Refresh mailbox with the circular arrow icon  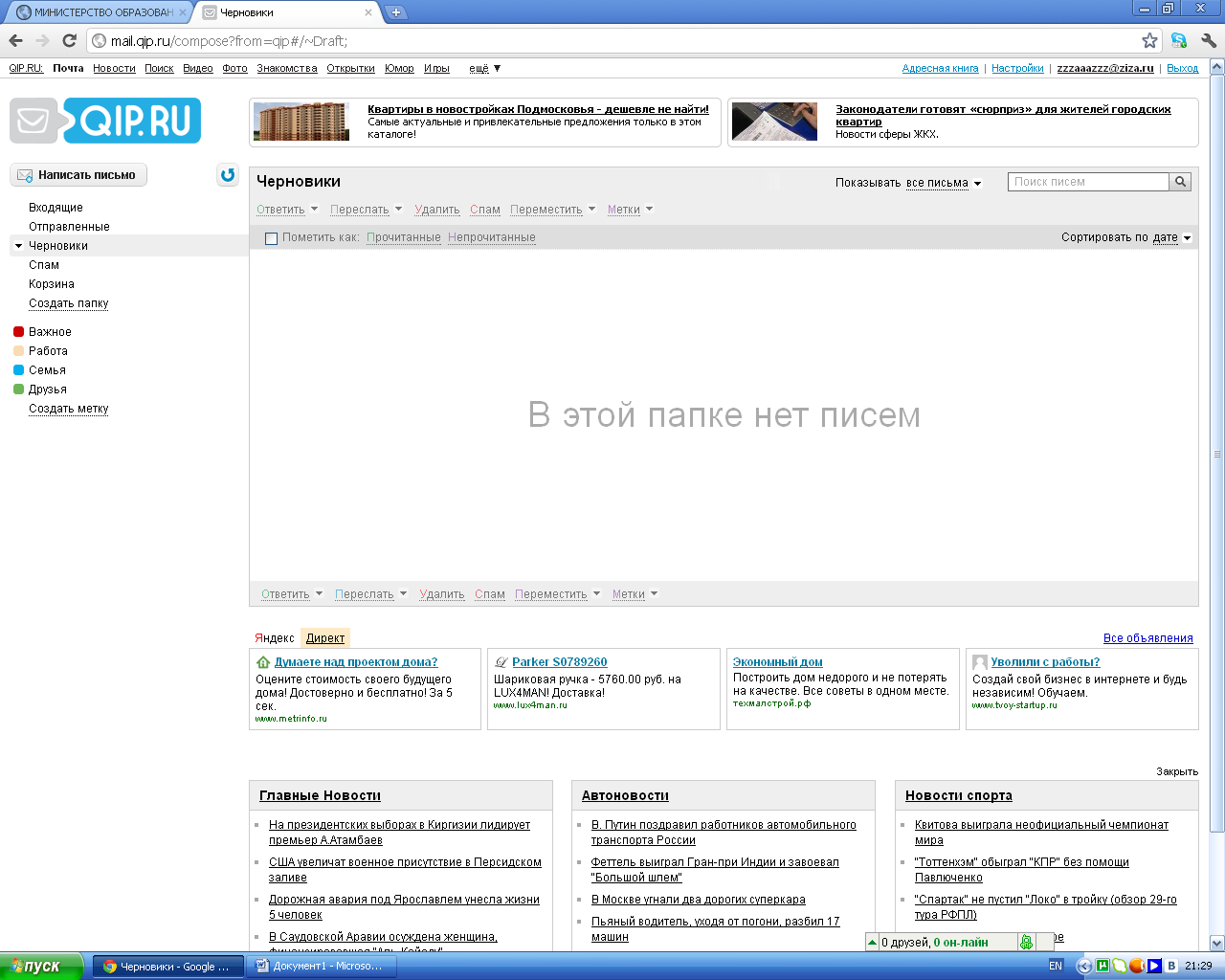(x=228, y=175)
